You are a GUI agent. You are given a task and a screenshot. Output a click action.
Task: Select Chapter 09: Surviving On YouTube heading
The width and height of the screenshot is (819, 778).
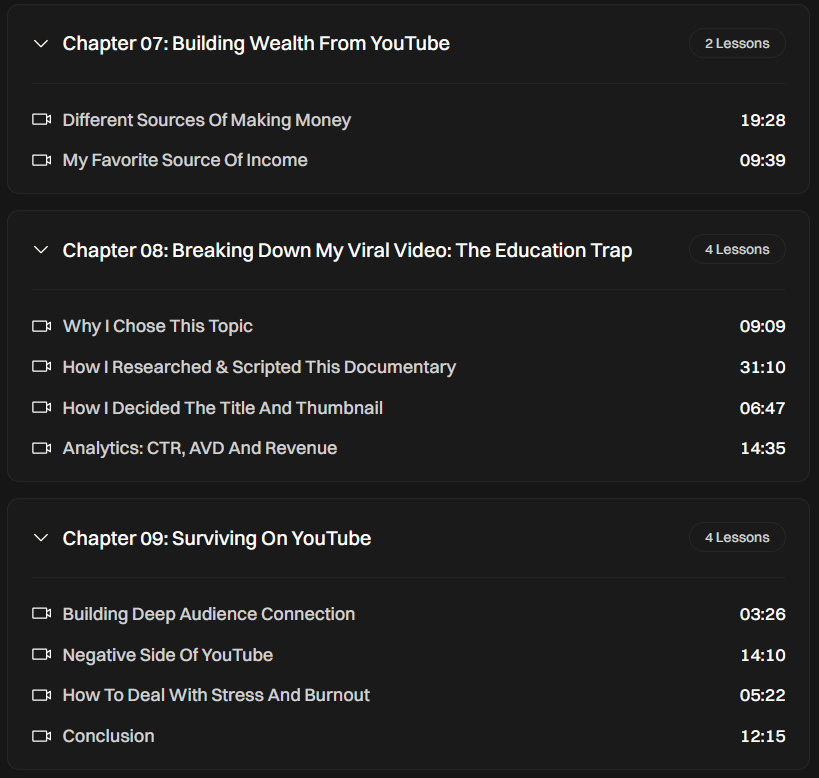pyautogui.click(x=217, y=538)
